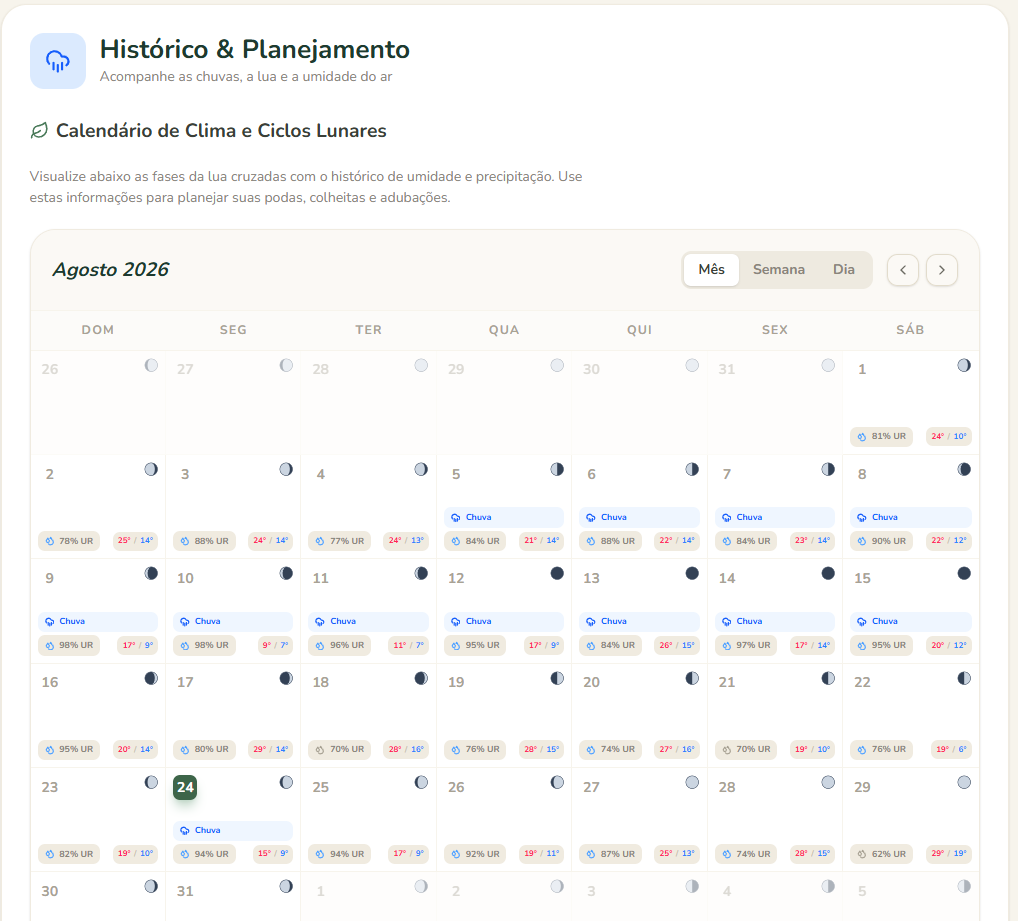This screenshot has height=921, width=1018.
Task: Open Chuva event on August 13
Action: click(639, 621)
